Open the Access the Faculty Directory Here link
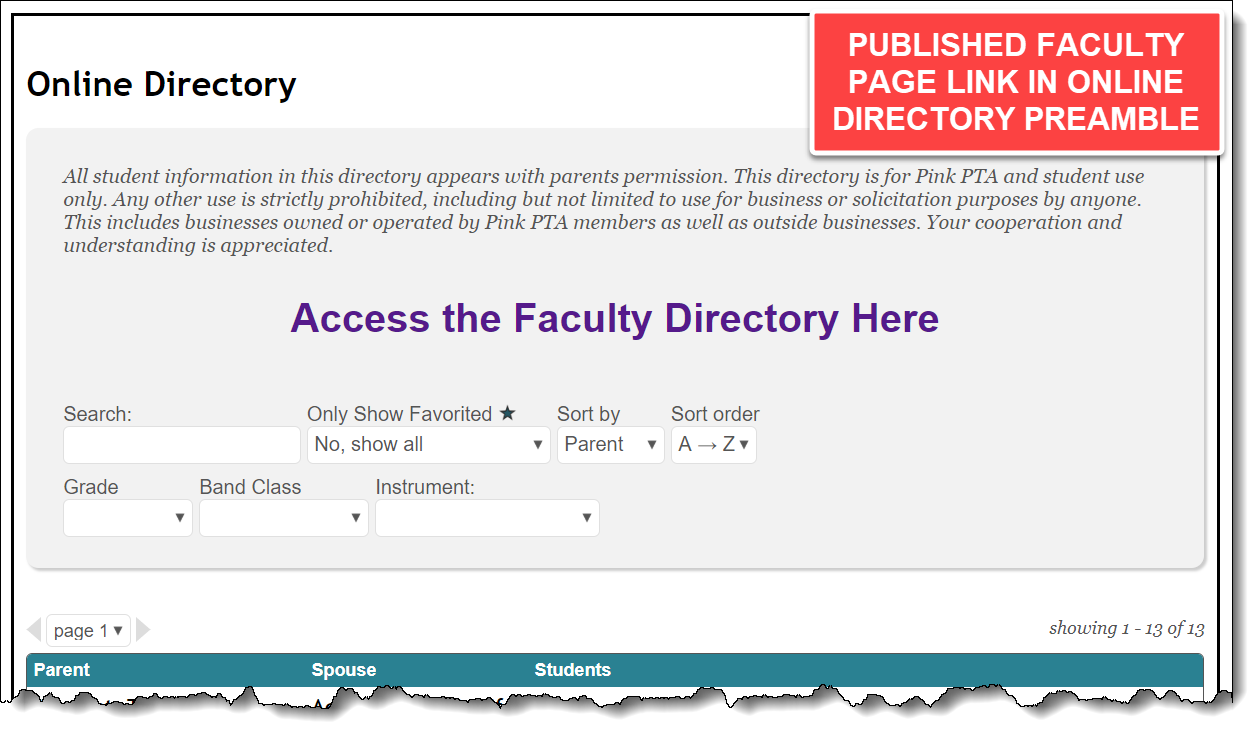This screenshot has height=741, width=1258. pyautogui.click(x=614, y=319)
